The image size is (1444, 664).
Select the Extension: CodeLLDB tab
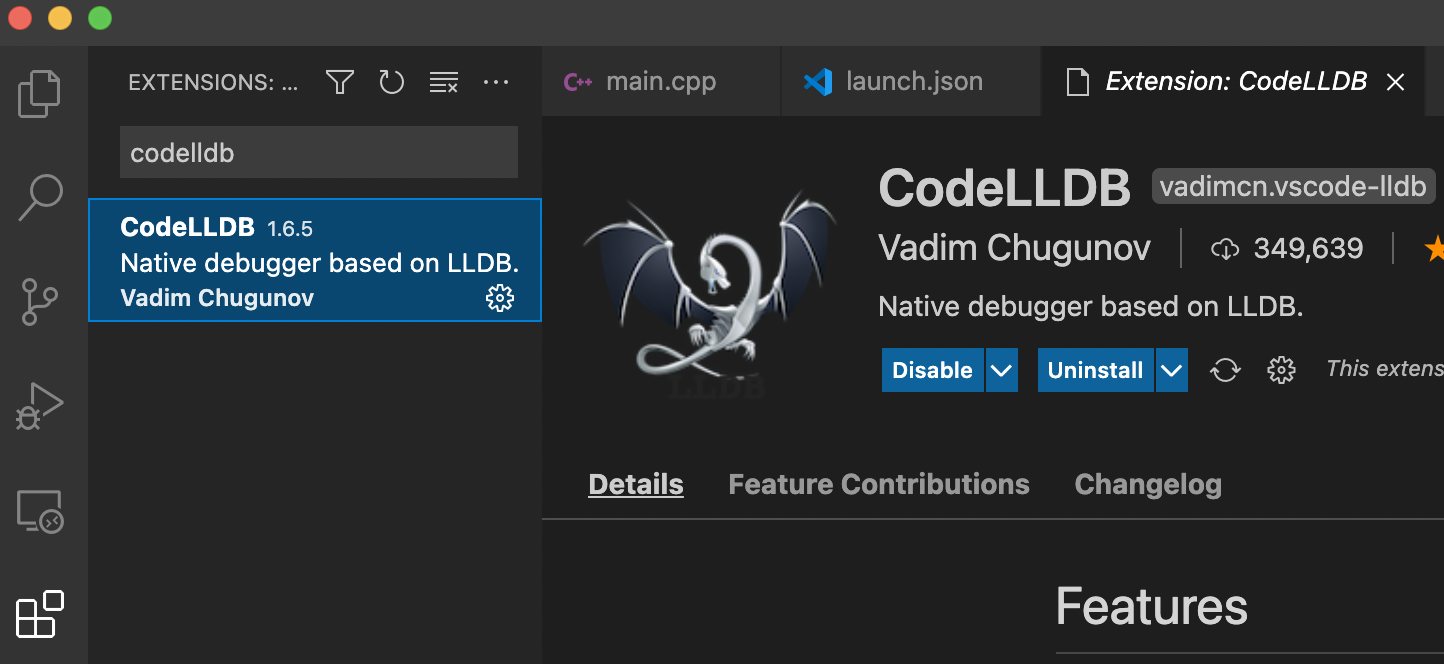coord(1235,81)
